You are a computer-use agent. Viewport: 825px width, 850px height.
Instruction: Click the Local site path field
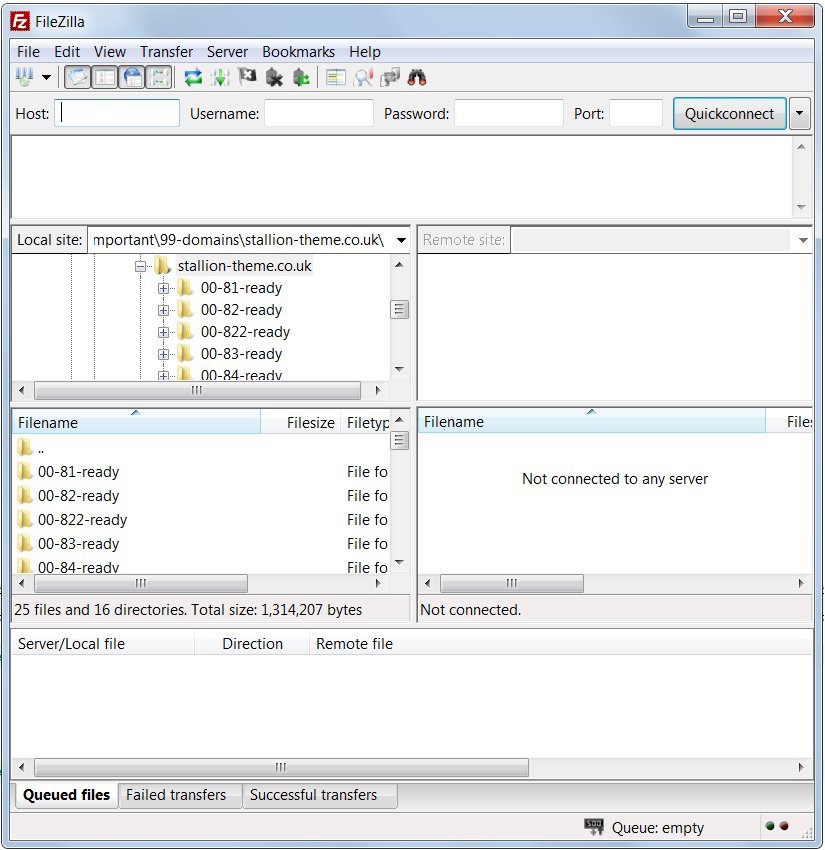click(241, 240)
